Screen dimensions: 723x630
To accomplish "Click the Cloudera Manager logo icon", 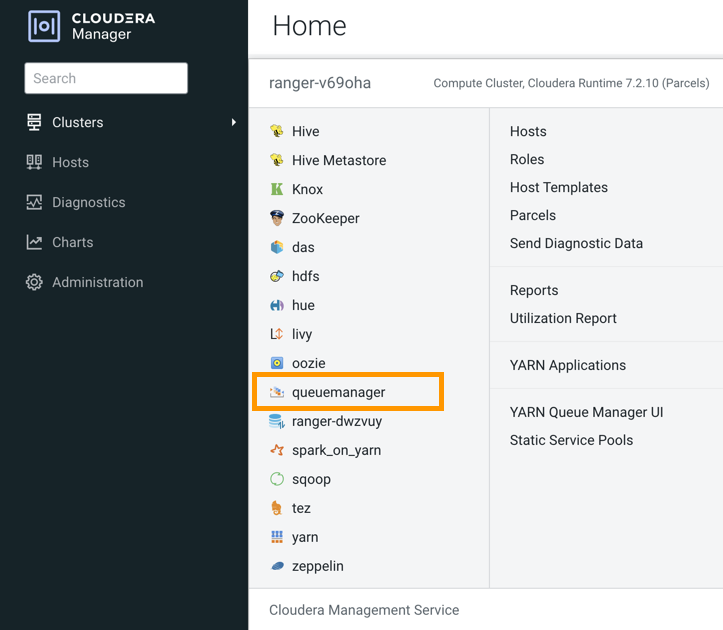I will coord(44,26).
